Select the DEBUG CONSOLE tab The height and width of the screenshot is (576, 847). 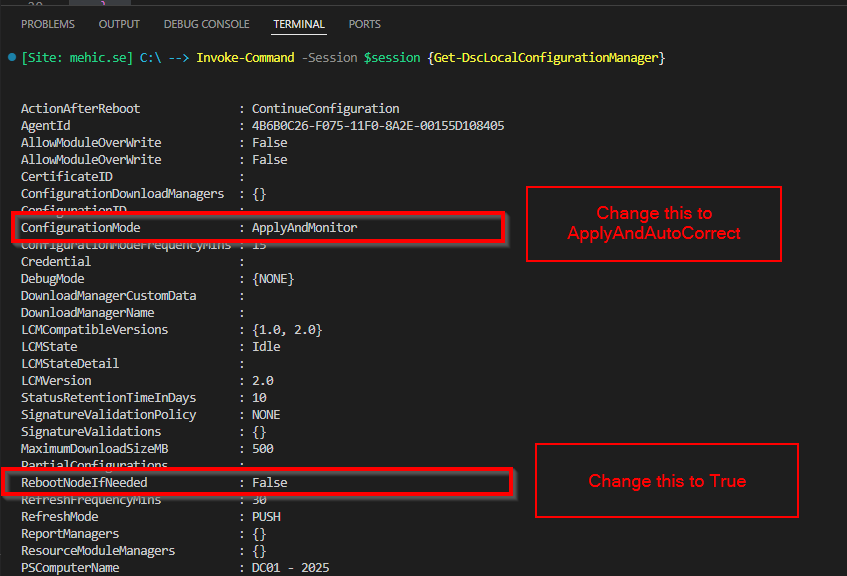pyautogui.click(x=206, y=24)
